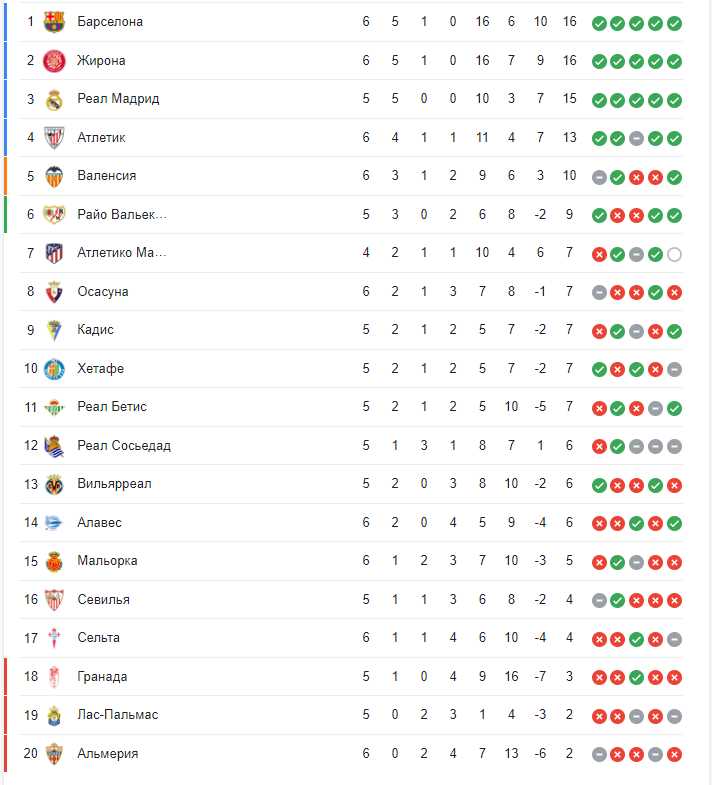
Task: Click the Las Palmas crest icon
Action: [x=54, y=715]
